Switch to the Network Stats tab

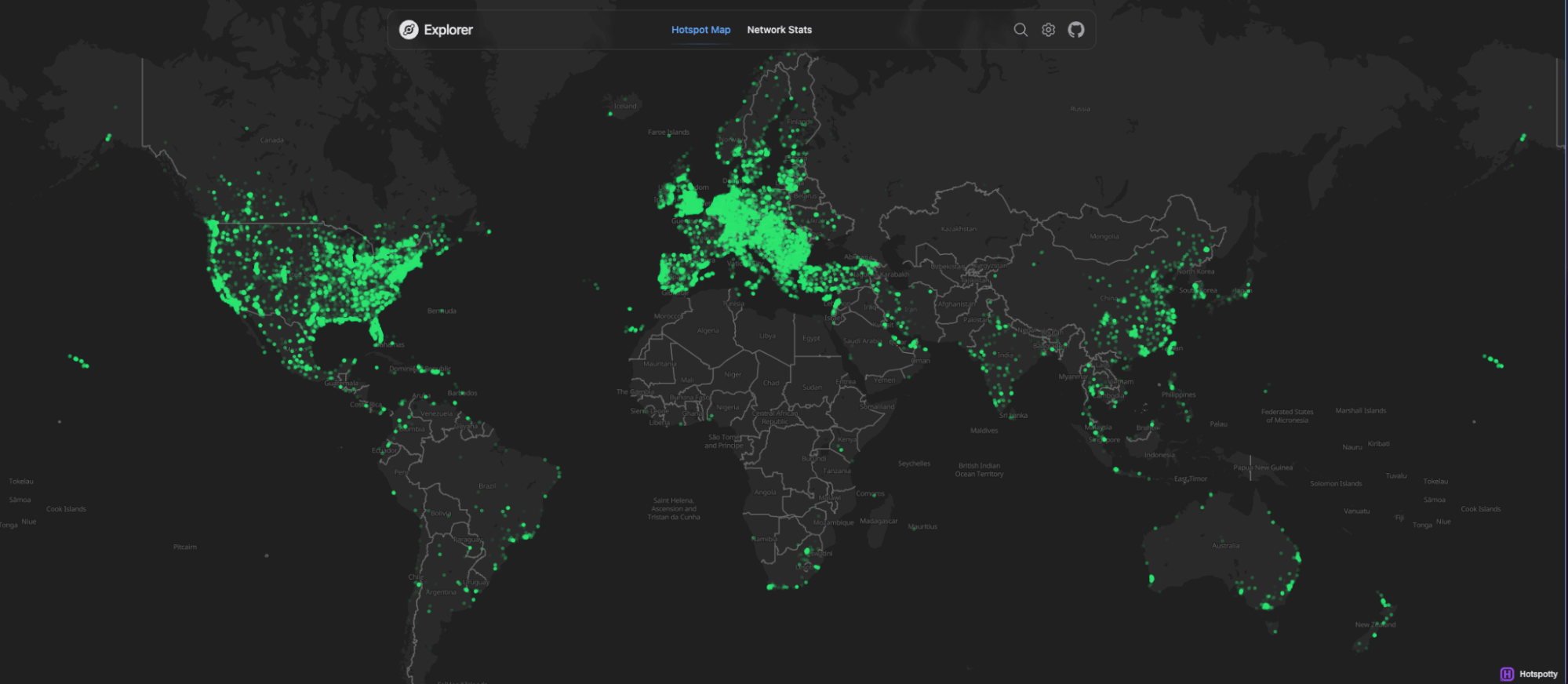[779, 30]
